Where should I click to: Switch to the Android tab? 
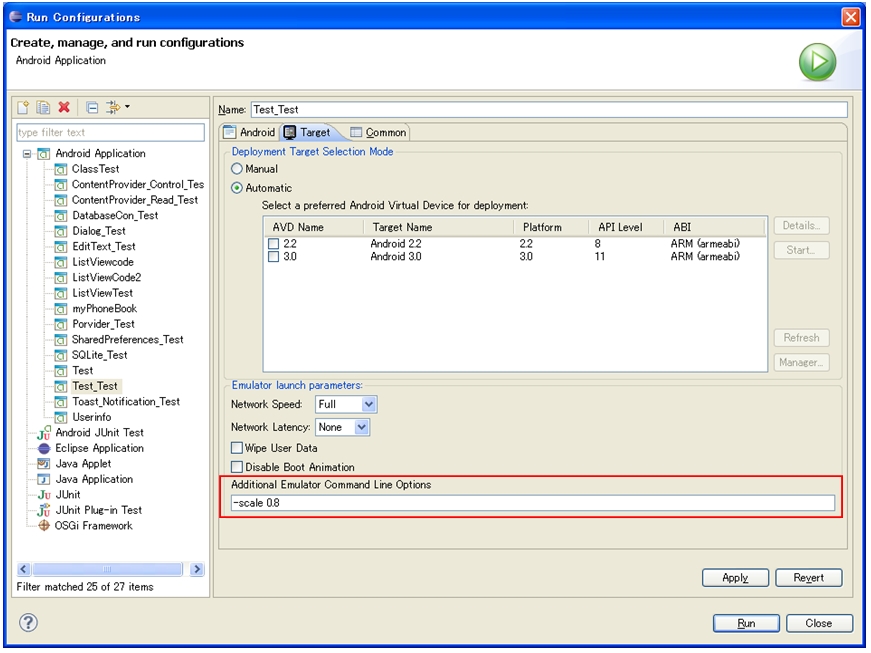(249, 132)
